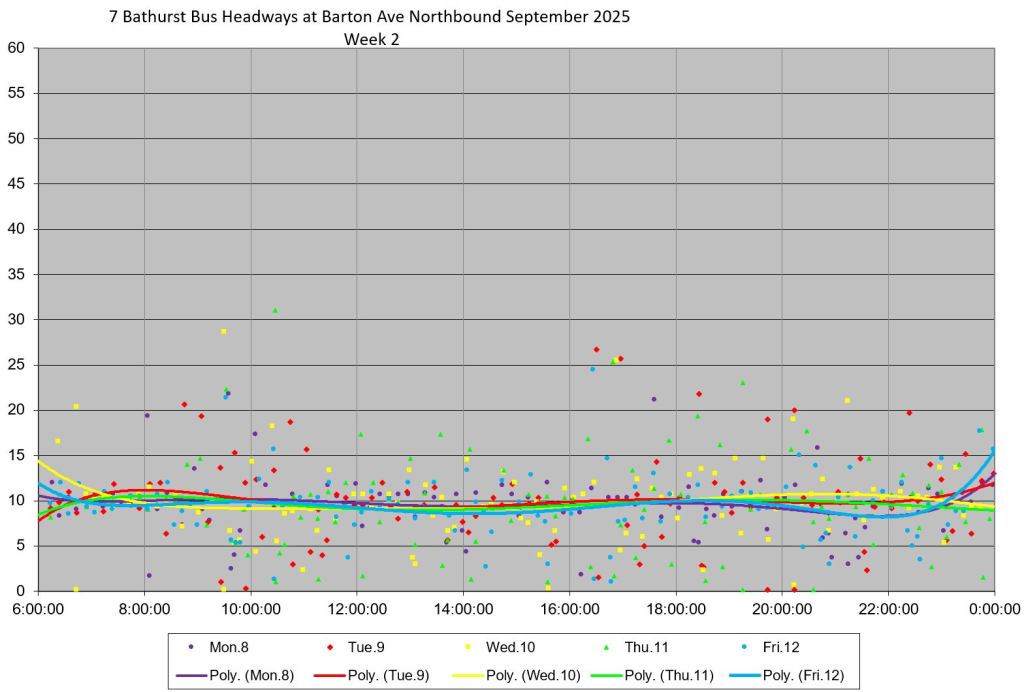The height and width of the screenshot is (692, 1024).
Task: Select the 12:00:00 horizontal axis label
Action: [x=357, y=608]
